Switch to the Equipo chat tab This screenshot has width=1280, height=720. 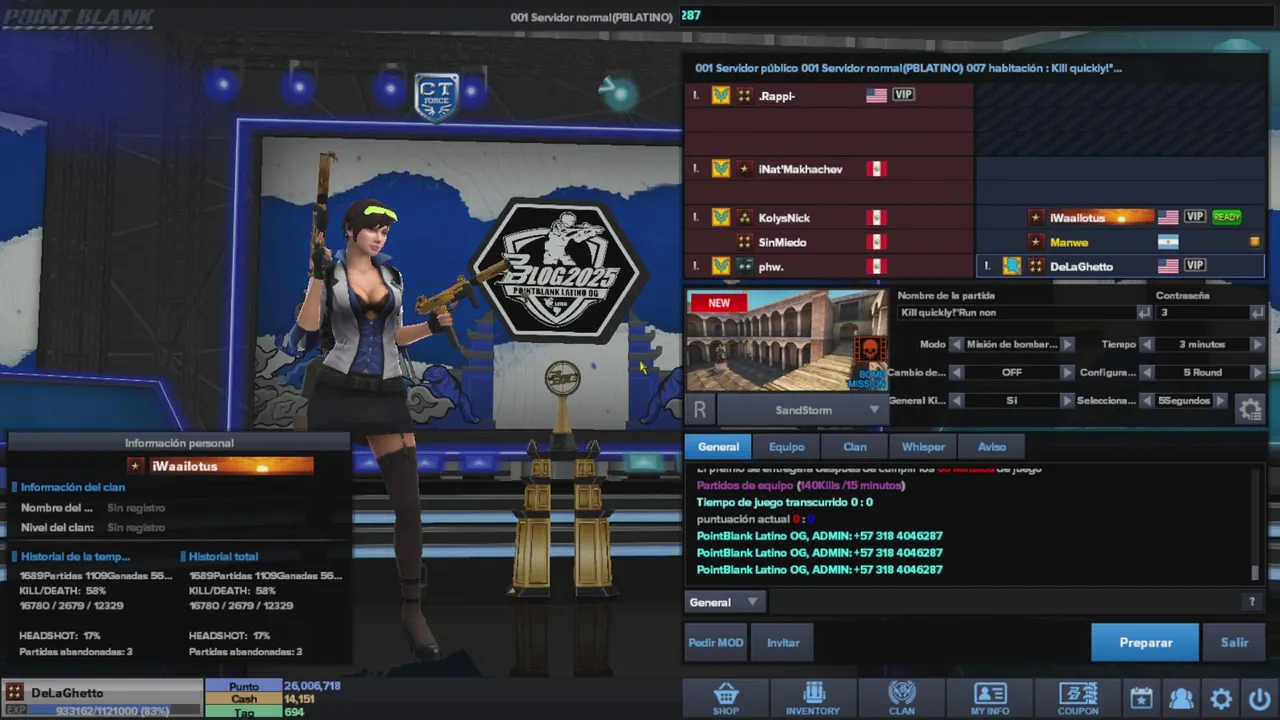click(786, 447)
